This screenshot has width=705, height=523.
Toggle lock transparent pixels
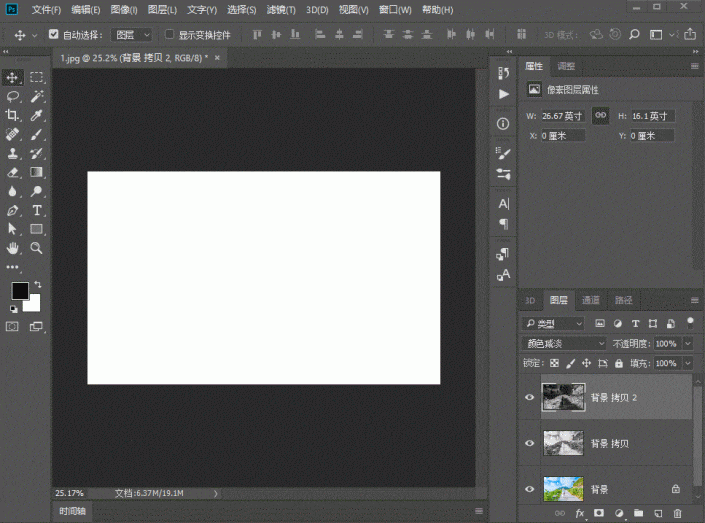(554, 363)
